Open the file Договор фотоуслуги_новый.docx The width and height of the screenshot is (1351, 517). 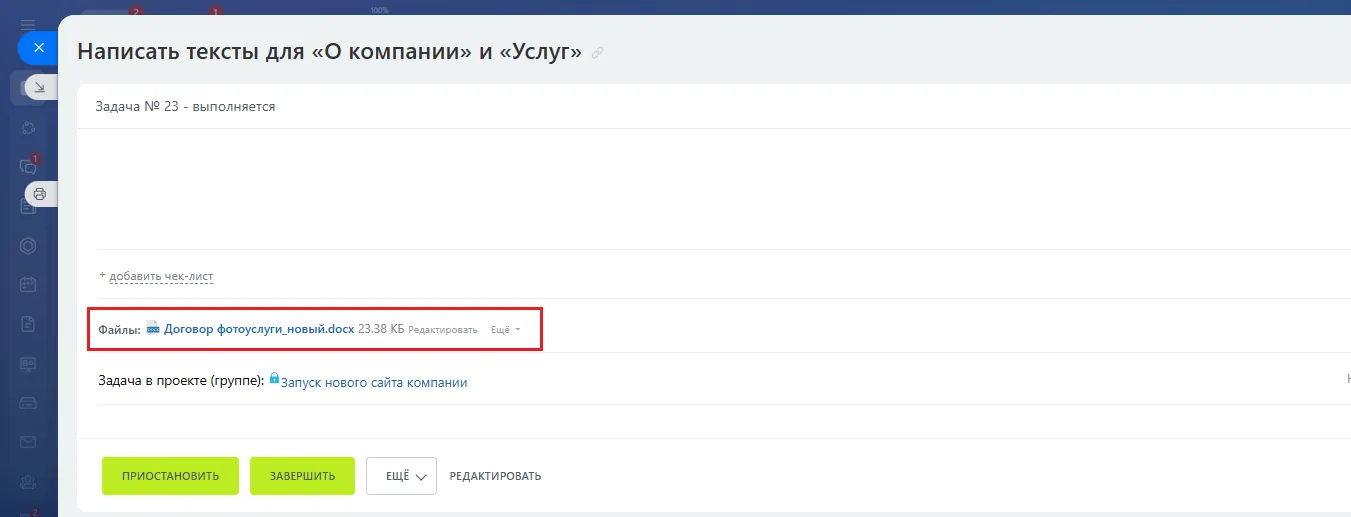coord(259,329)
